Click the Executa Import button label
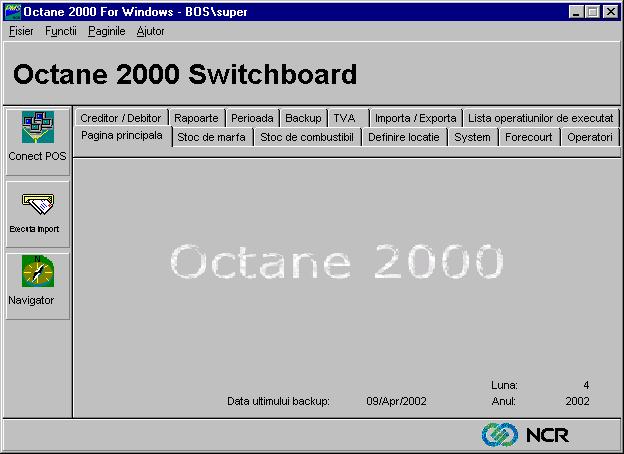 click(34, 229)
